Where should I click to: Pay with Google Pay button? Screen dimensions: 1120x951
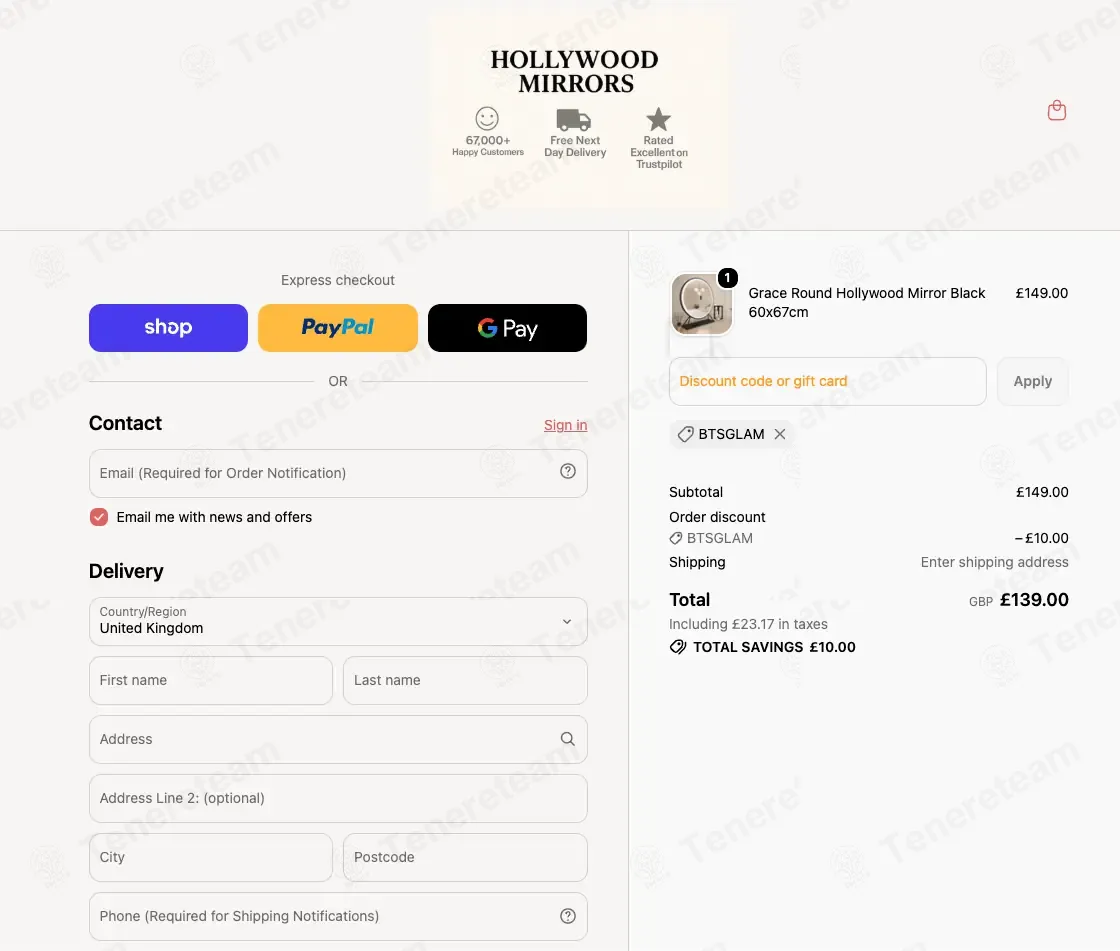[507, 328]
